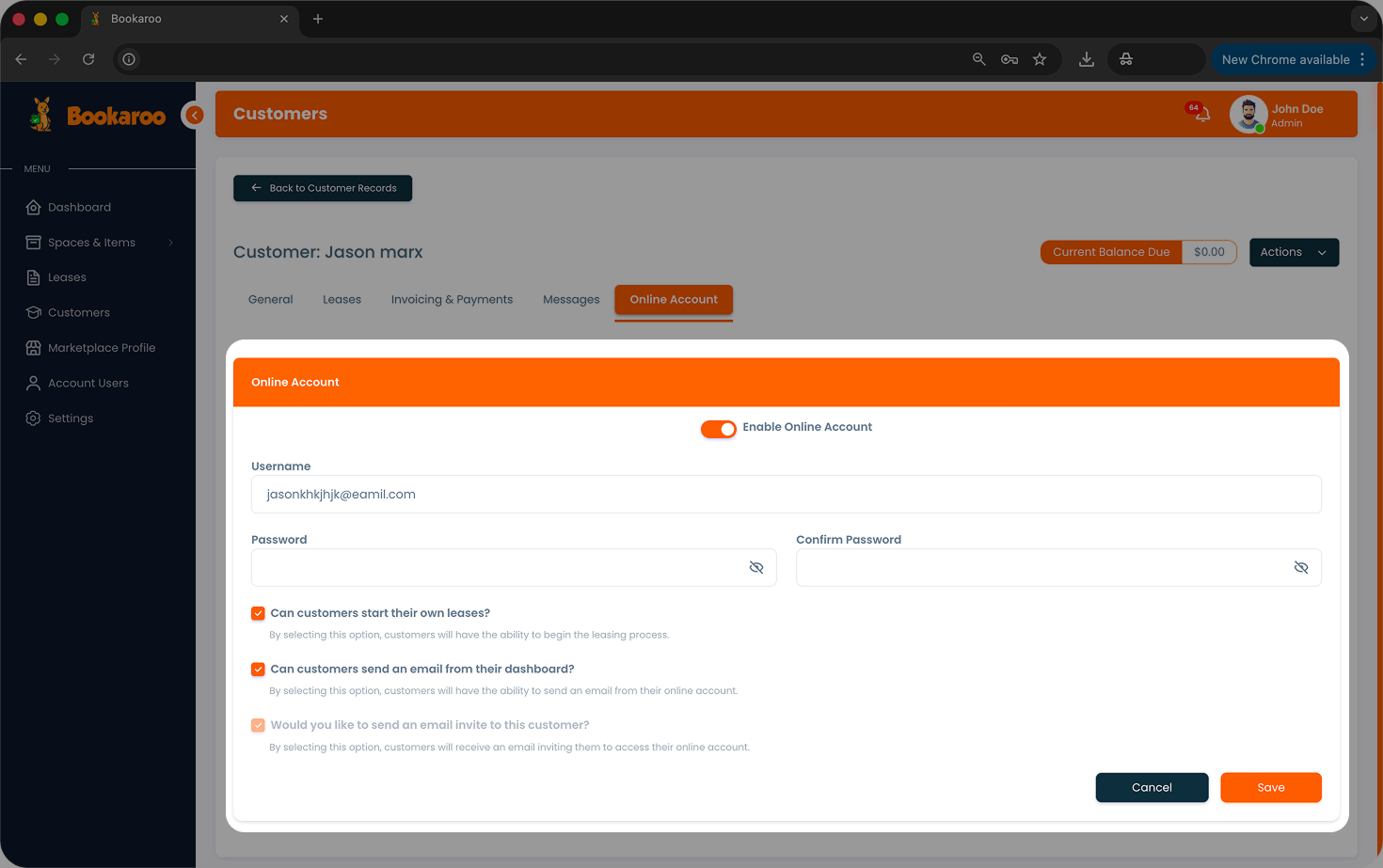Viewport: 1383px width, 868px height.
Task: Click the Bookaroo kangaroo logo
Action: [40, 113]
